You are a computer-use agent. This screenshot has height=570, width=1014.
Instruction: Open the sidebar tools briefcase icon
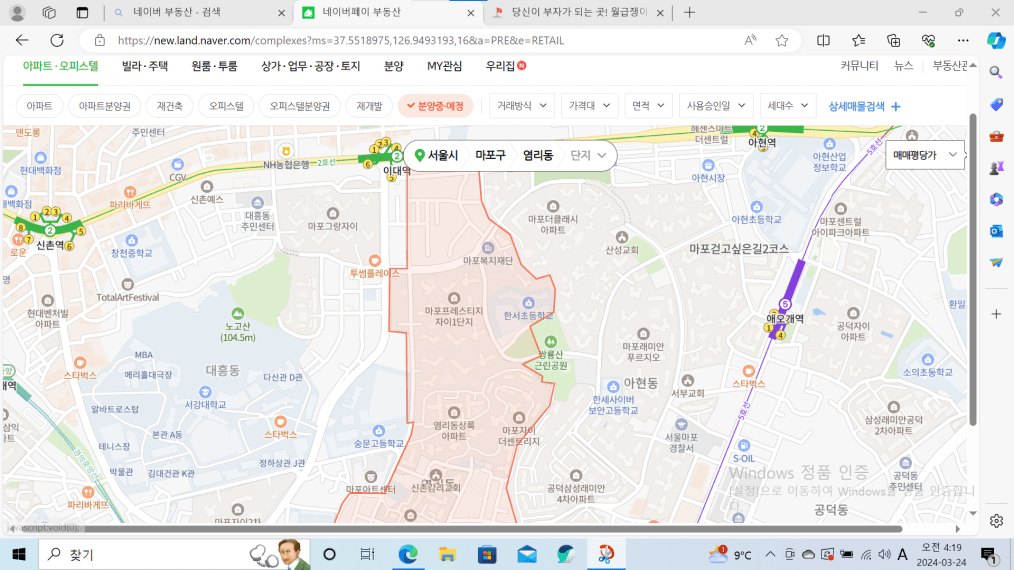[996, 136]
